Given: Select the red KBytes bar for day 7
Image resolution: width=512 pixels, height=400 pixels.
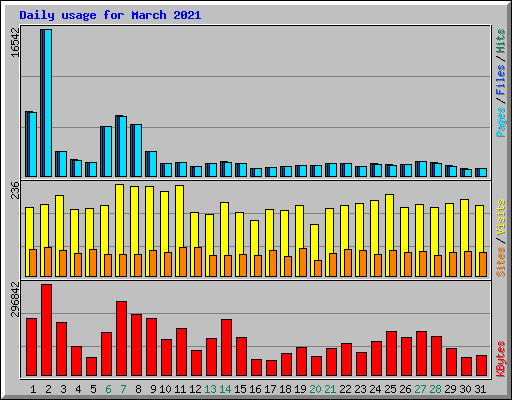Looking at the screenshot, I should (121, 339).
